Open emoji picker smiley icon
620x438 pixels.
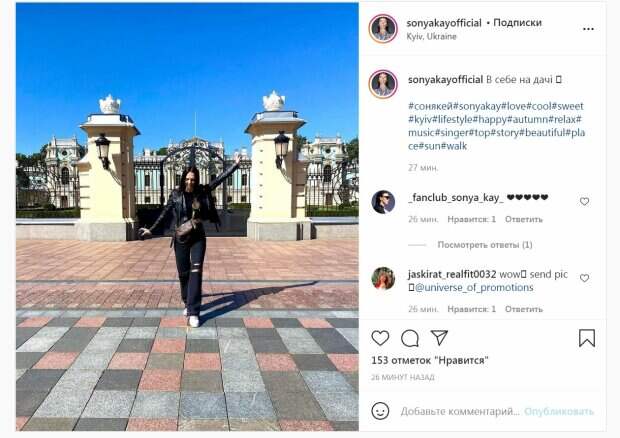[380, 411]
